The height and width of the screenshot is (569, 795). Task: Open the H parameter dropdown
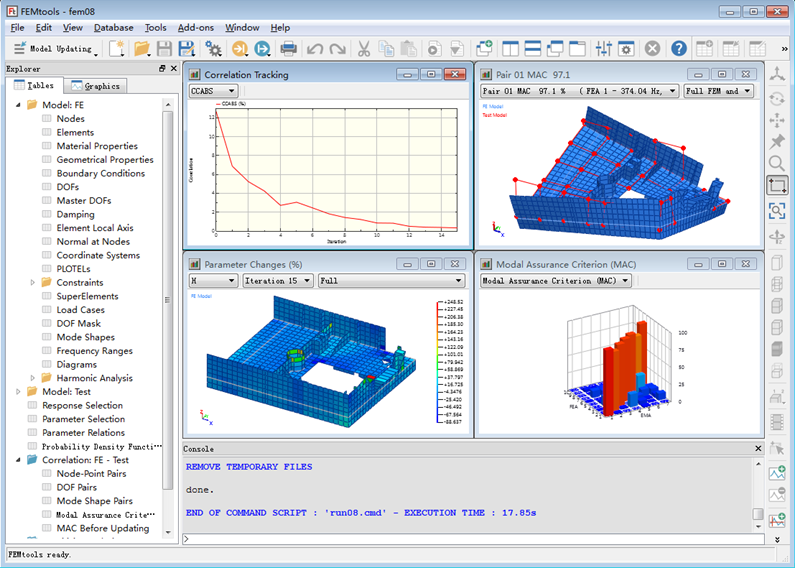[213, 280]
